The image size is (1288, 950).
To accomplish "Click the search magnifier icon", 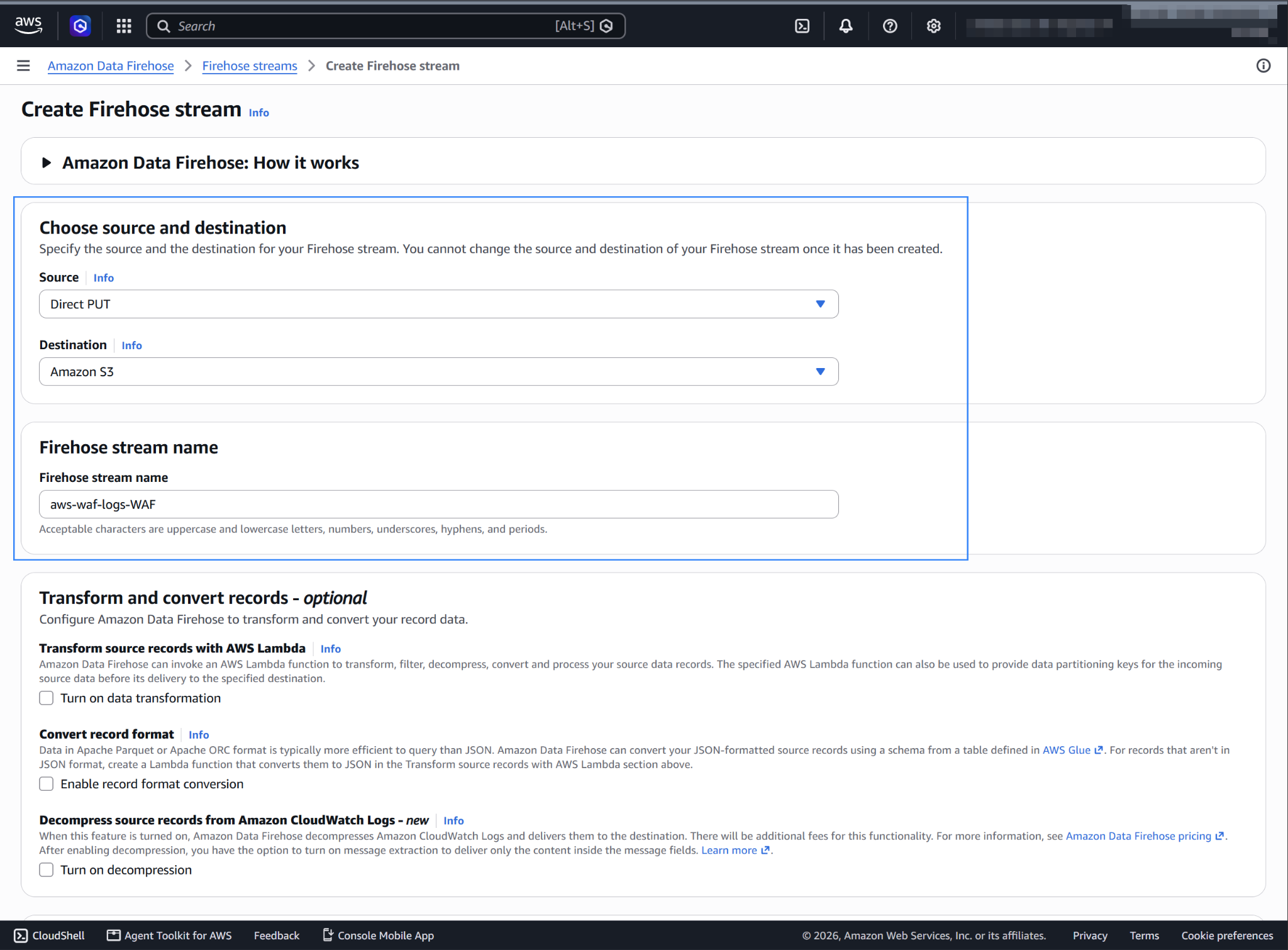I will click(x=164, y=26).
